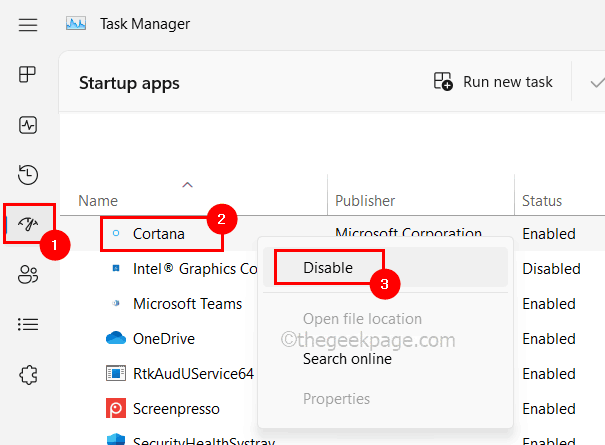Sort list by Publisher column
Viewport: 605px width, 445px height.
tap(365, 201)
